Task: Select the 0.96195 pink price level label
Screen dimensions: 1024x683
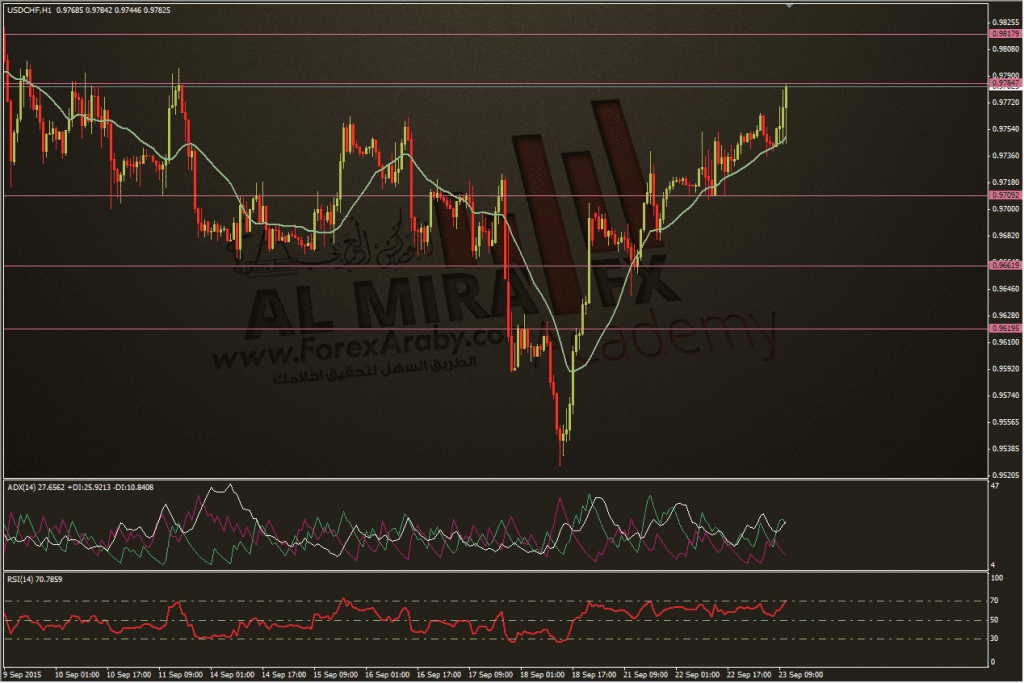Action: click(1006, 328)
